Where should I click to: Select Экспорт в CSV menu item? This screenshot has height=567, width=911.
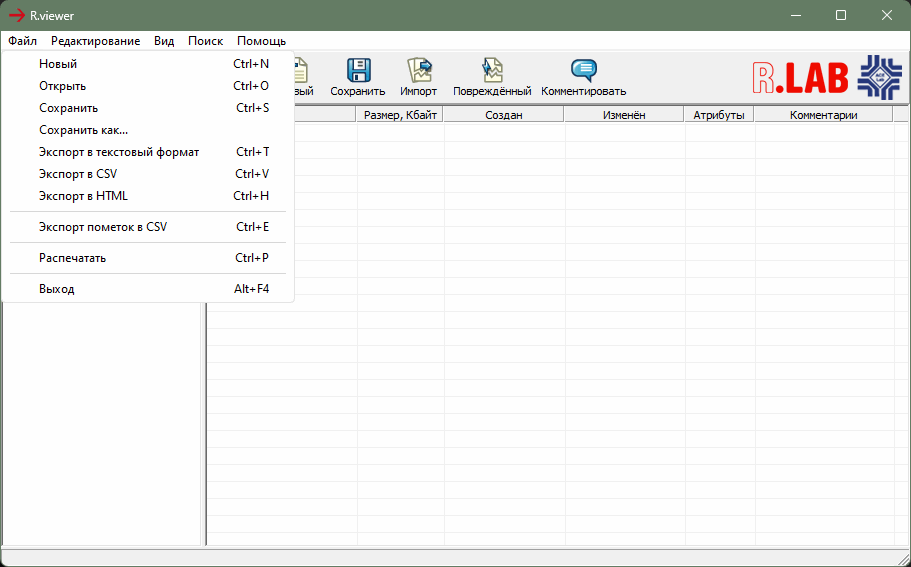pos(78,174)
